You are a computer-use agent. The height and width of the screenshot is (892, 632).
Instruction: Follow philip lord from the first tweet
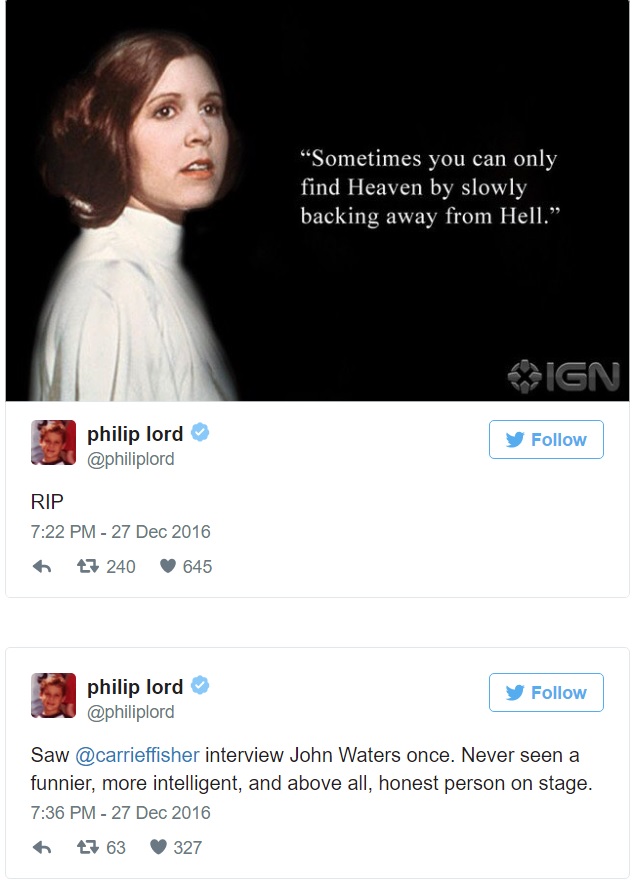(x=546, y=440)
